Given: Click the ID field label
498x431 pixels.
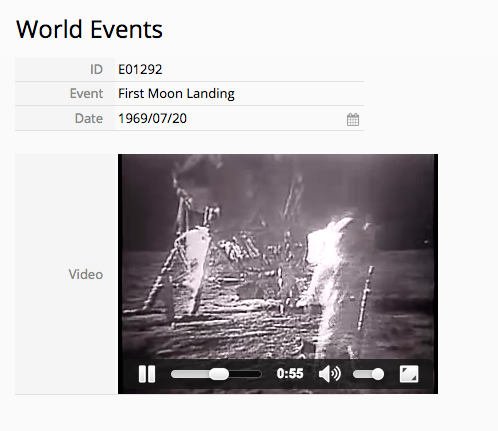Looking at the screenshot, I should coord(96,69).
